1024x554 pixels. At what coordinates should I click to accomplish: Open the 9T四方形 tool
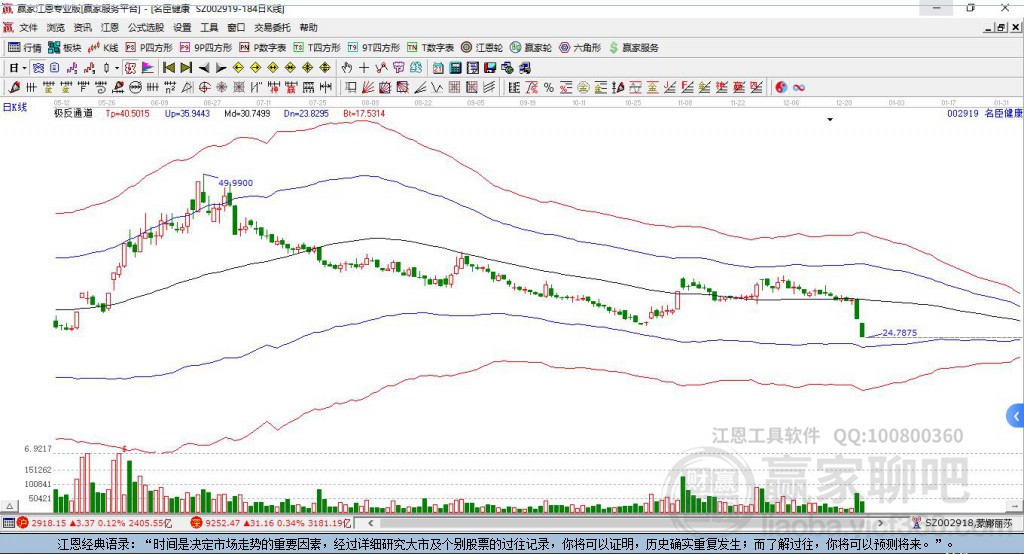tap(373, 48)
